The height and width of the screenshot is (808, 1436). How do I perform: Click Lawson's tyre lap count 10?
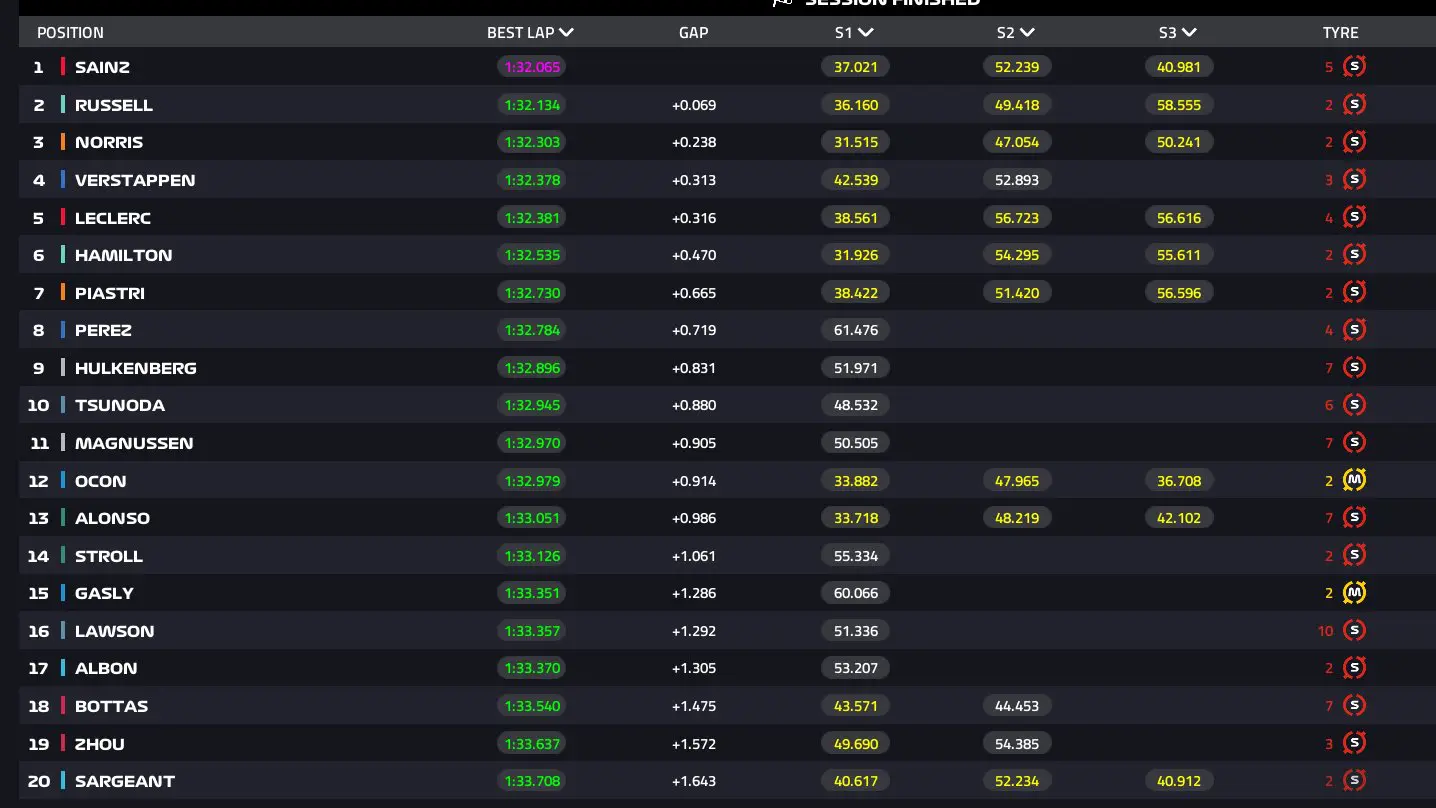click(x=1326, y=631)
